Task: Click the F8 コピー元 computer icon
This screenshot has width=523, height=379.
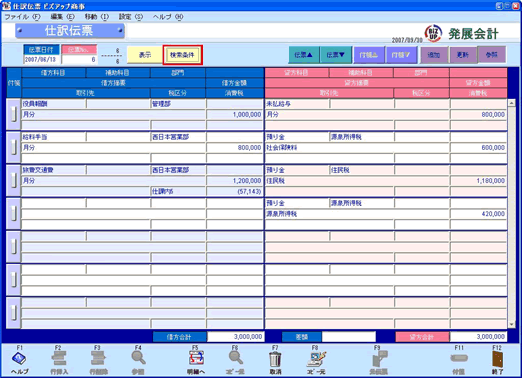Action: point(316,359)
